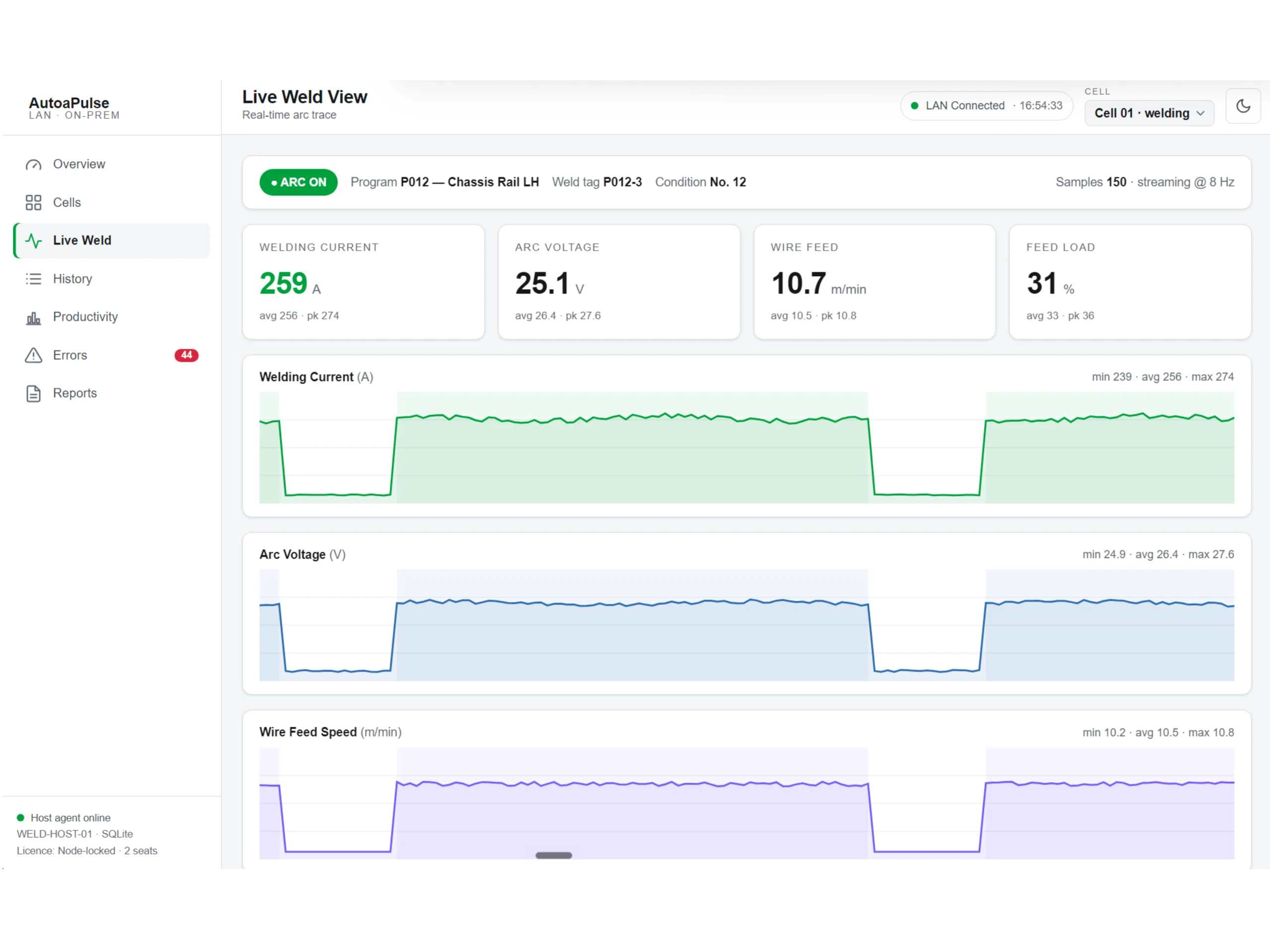The height and width of the screenshot is (952, 1270).
Task: Click the Welding Current chart trace
Action: click(747, 448)
